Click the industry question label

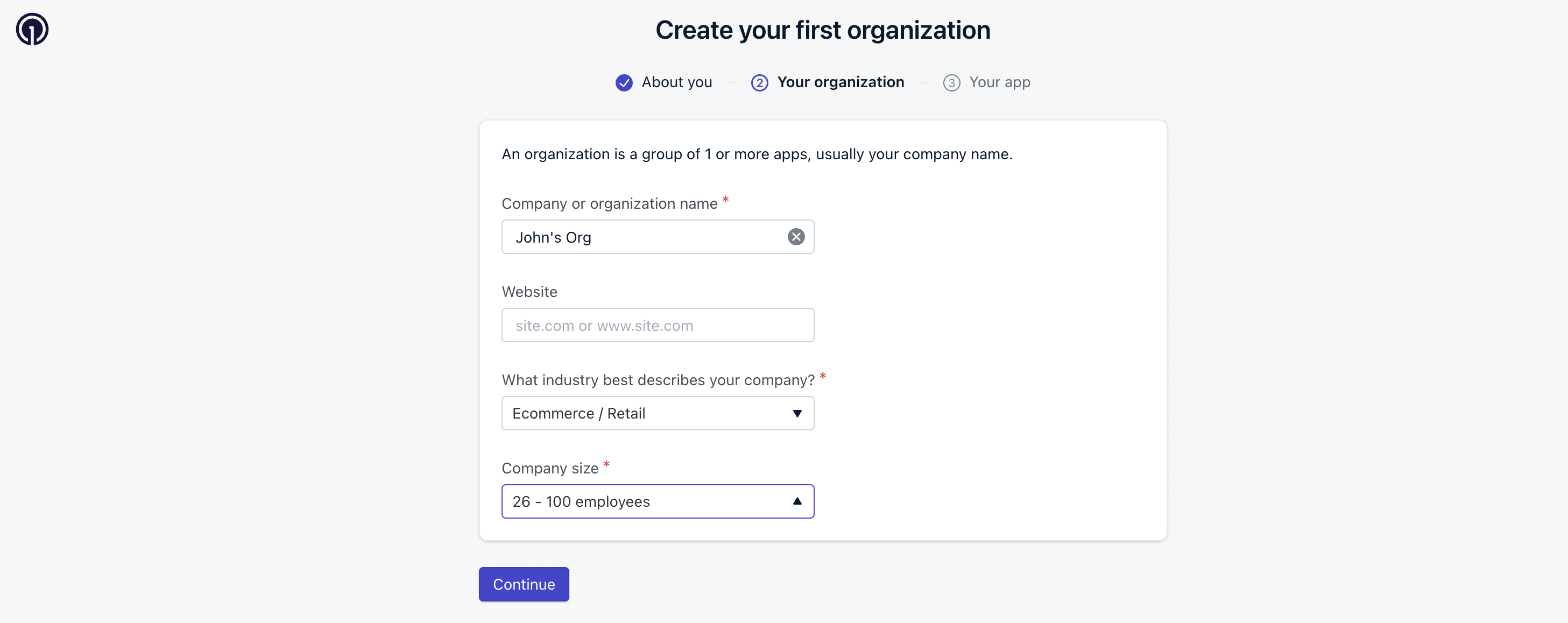pyautogui.click(x=658, y=380)
